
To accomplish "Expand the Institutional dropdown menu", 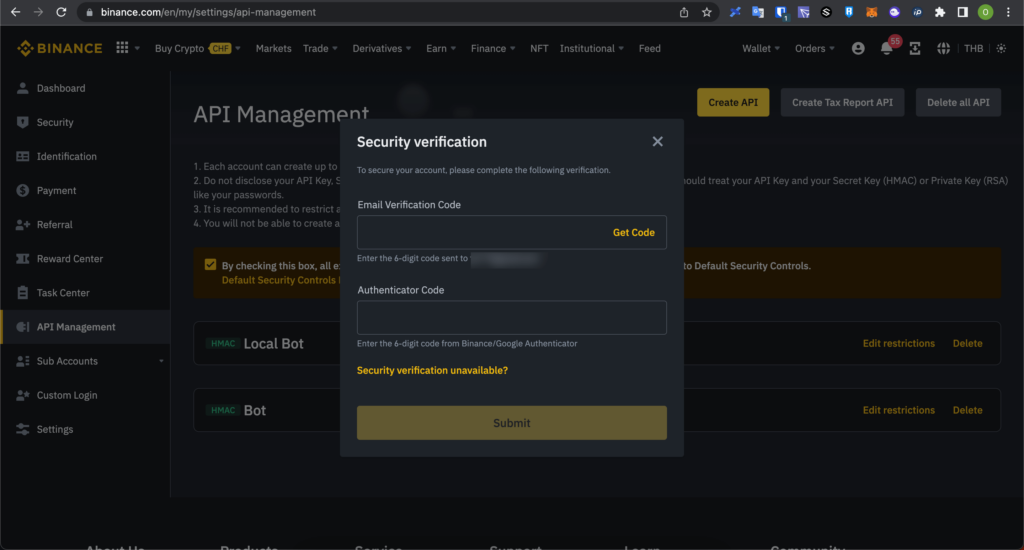I will (592, 48).
